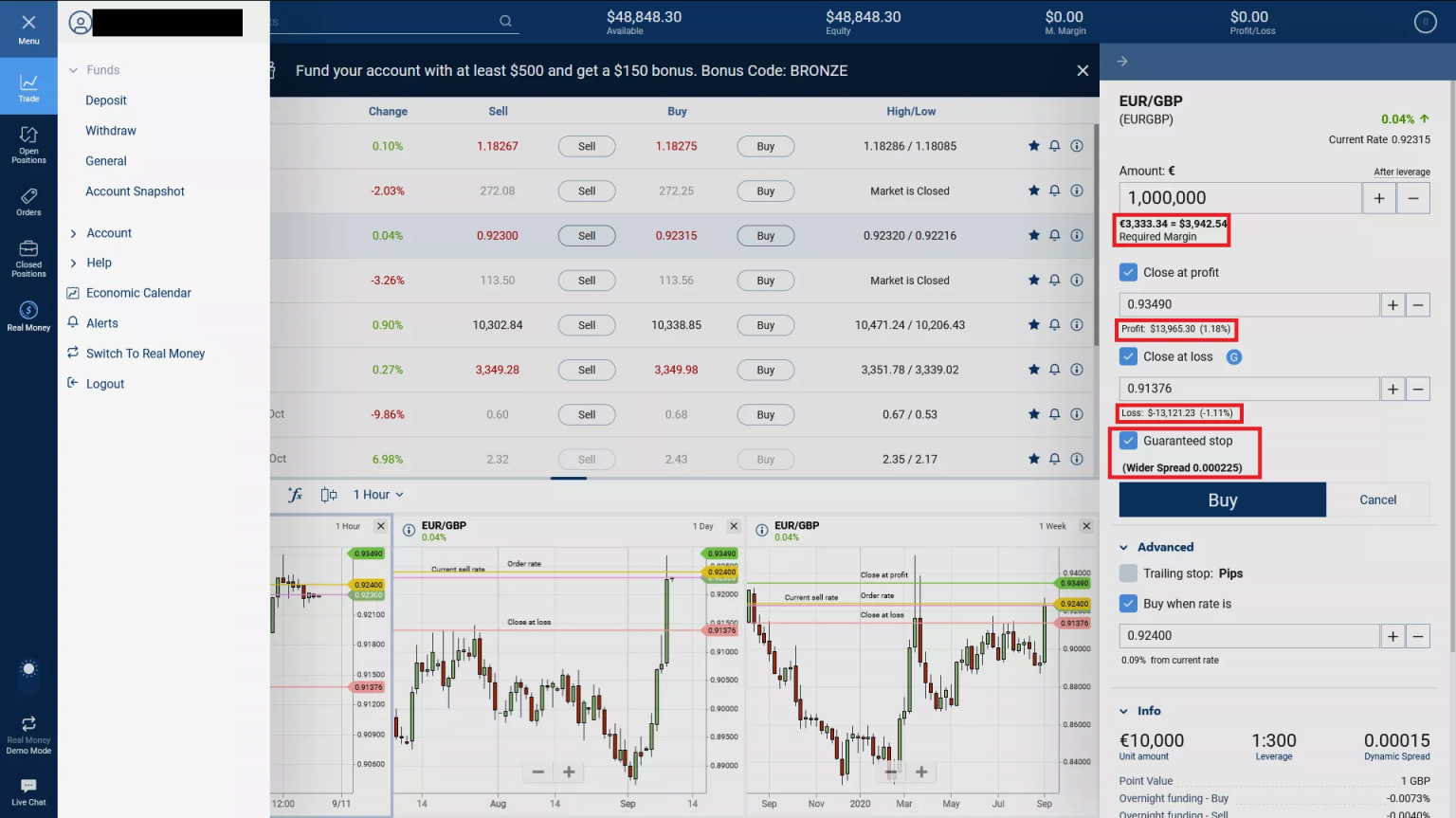Click the Orders icon in sidebar
The image size is (1456, 818).
point(28,201)
